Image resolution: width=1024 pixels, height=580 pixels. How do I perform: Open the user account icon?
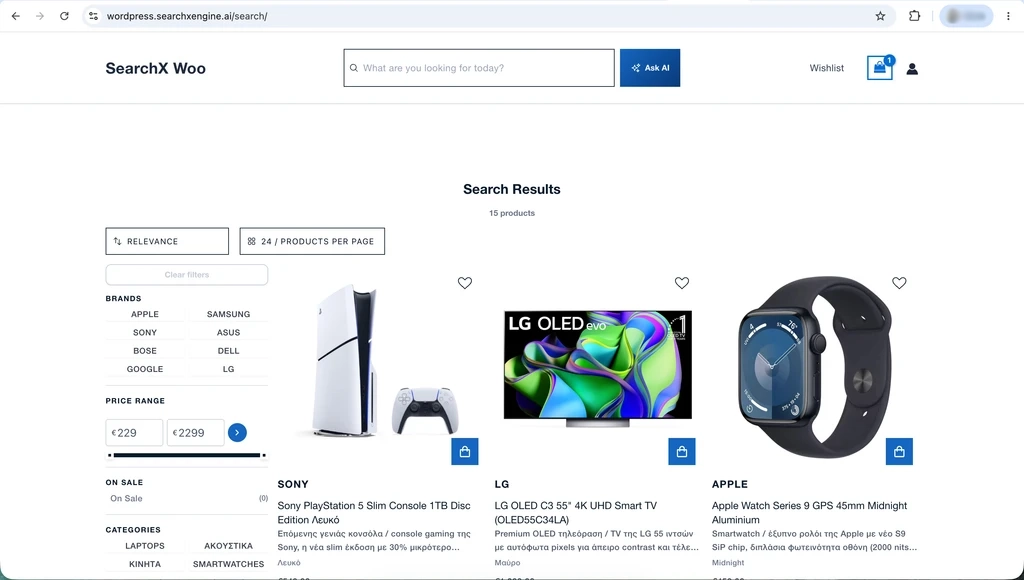pos(912,69)
